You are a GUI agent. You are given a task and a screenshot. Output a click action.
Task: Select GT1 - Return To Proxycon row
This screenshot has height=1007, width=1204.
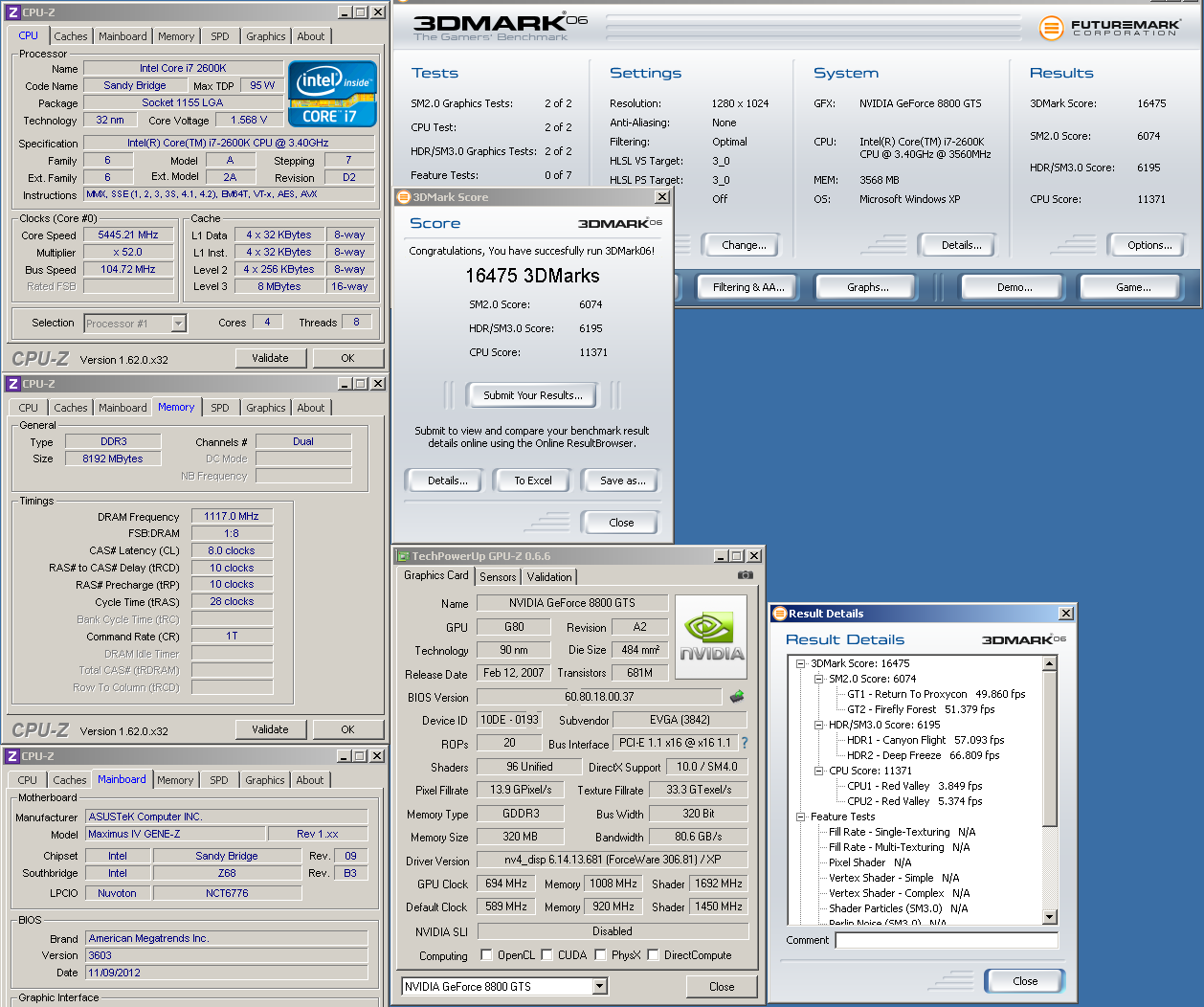coord(936,694)
